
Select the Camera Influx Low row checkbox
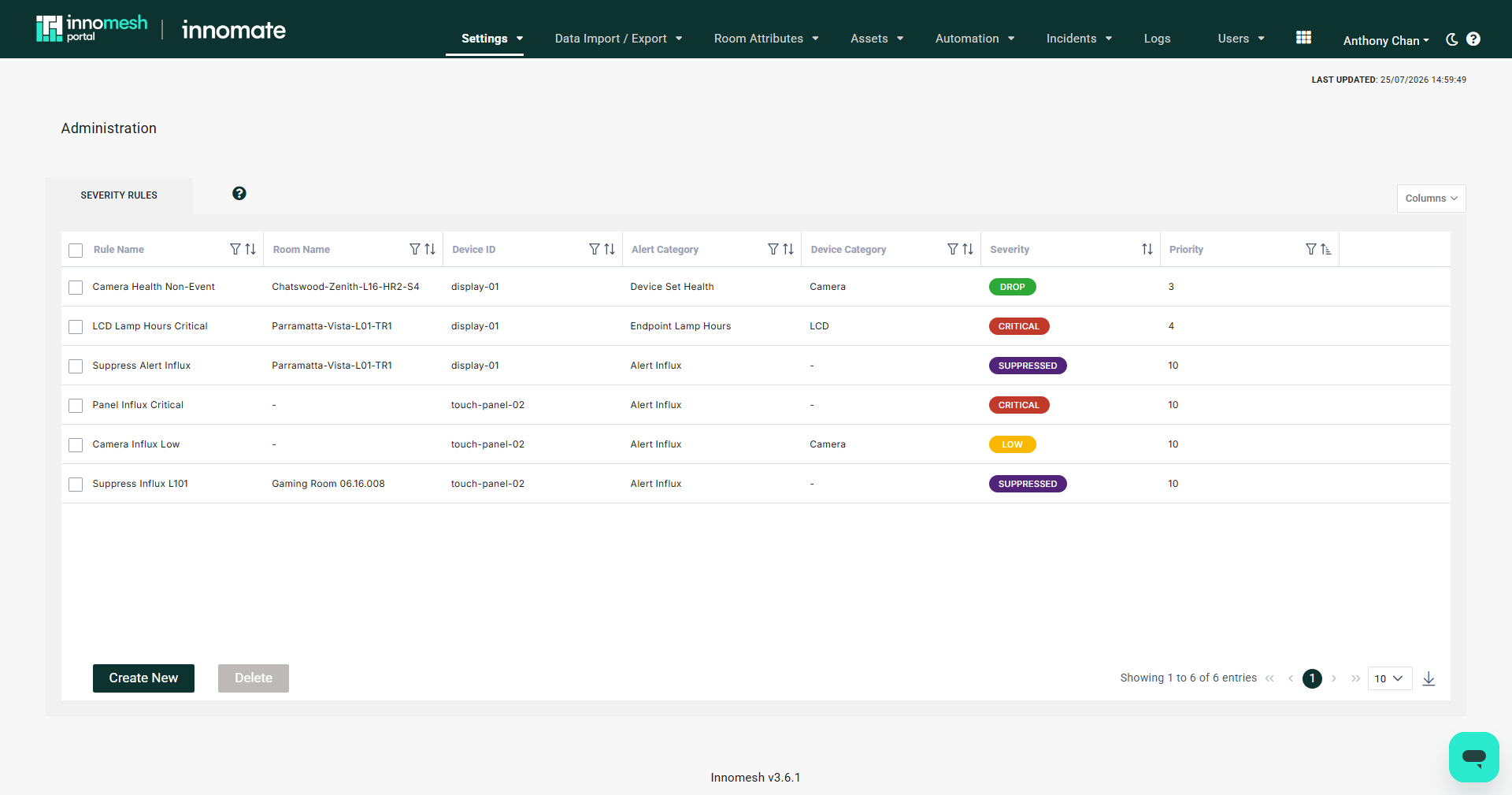(x=76, y=445)
